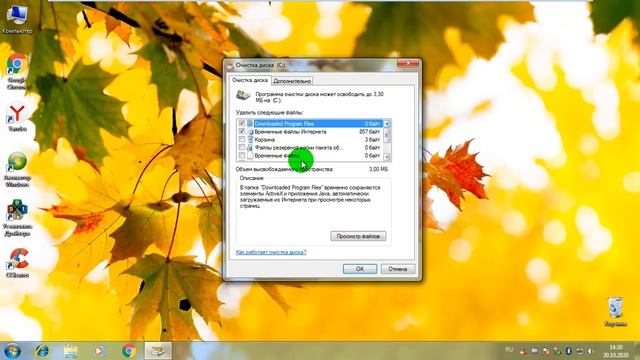Open the green globe desktop shortcut
Viewport: 640px width, 360px height.
tap(17, 169)
